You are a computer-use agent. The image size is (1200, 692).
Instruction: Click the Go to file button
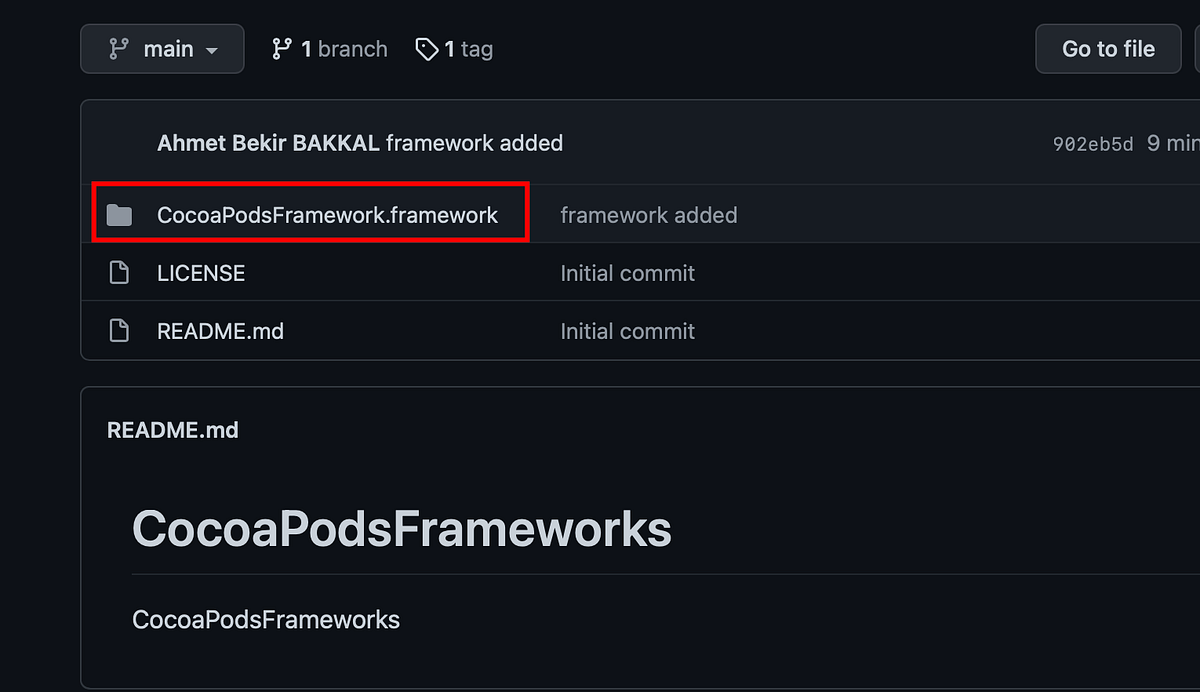(1108, 48)
